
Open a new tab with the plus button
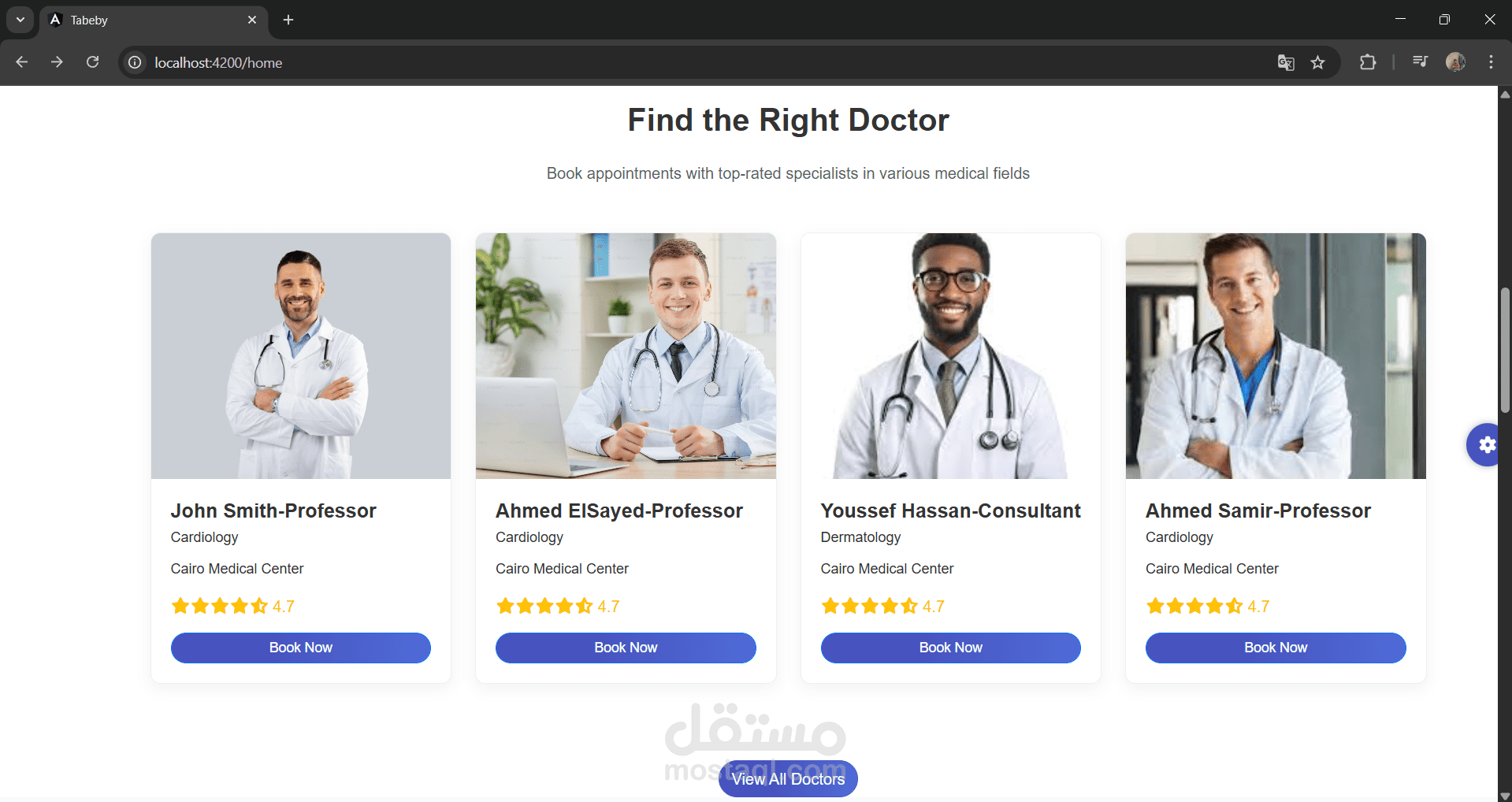[288, 20]
